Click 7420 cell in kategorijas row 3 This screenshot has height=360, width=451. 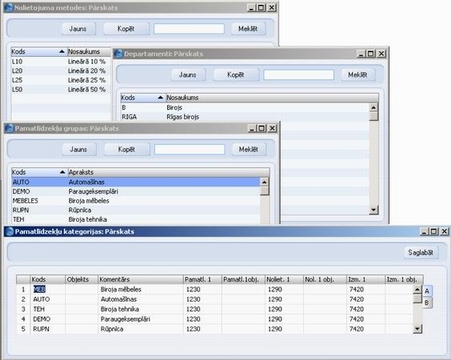pyautogui.click(x=366, y=309)
